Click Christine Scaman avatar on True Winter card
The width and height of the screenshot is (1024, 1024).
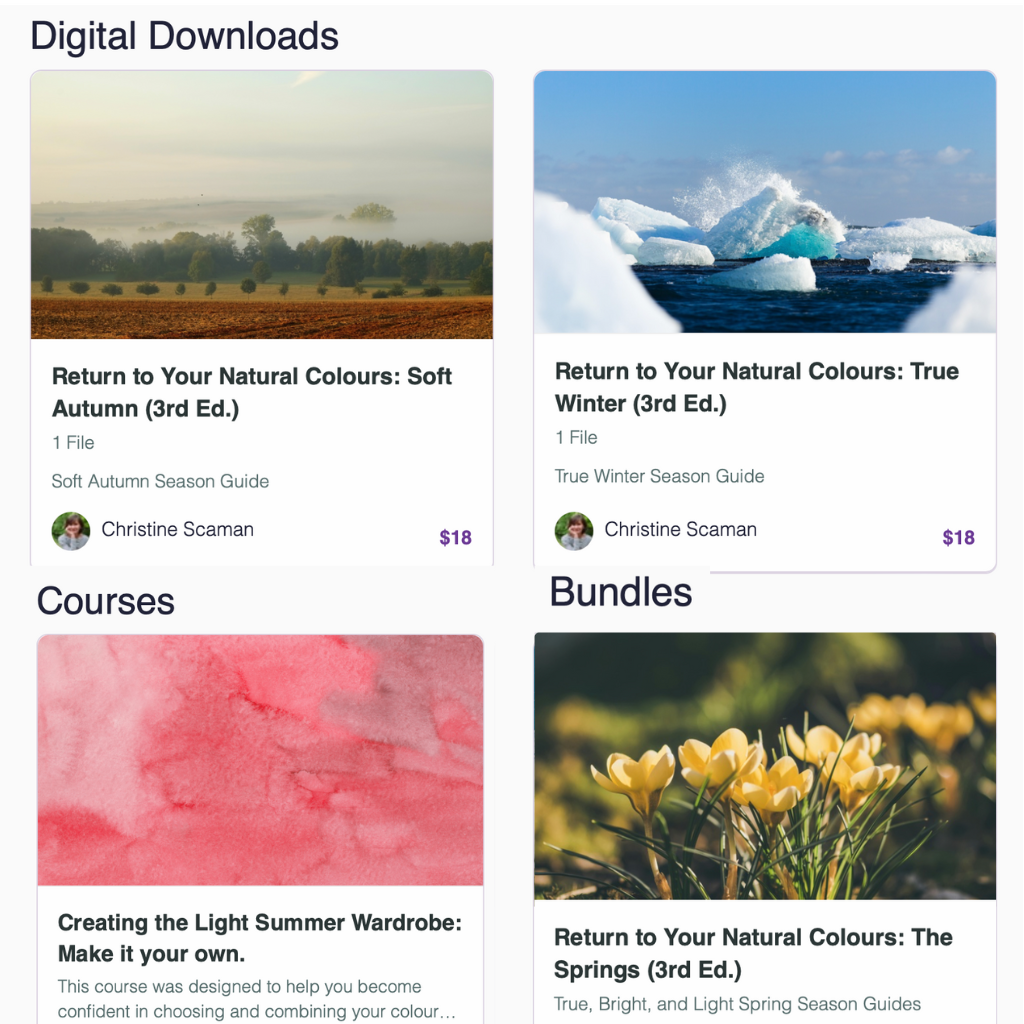[x=574, y=531]
